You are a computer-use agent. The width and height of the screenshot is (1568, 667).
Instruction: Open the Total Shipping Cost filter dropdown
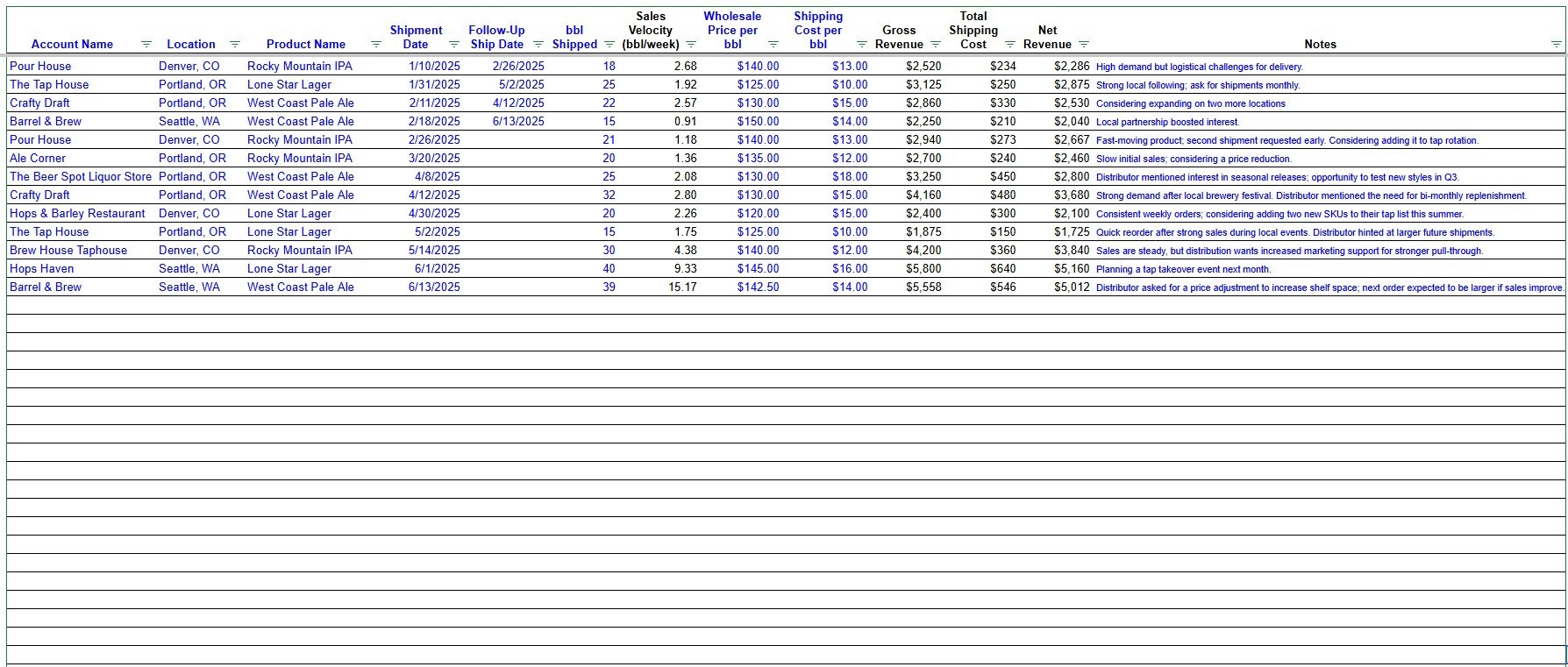[x=1010, y=45]
